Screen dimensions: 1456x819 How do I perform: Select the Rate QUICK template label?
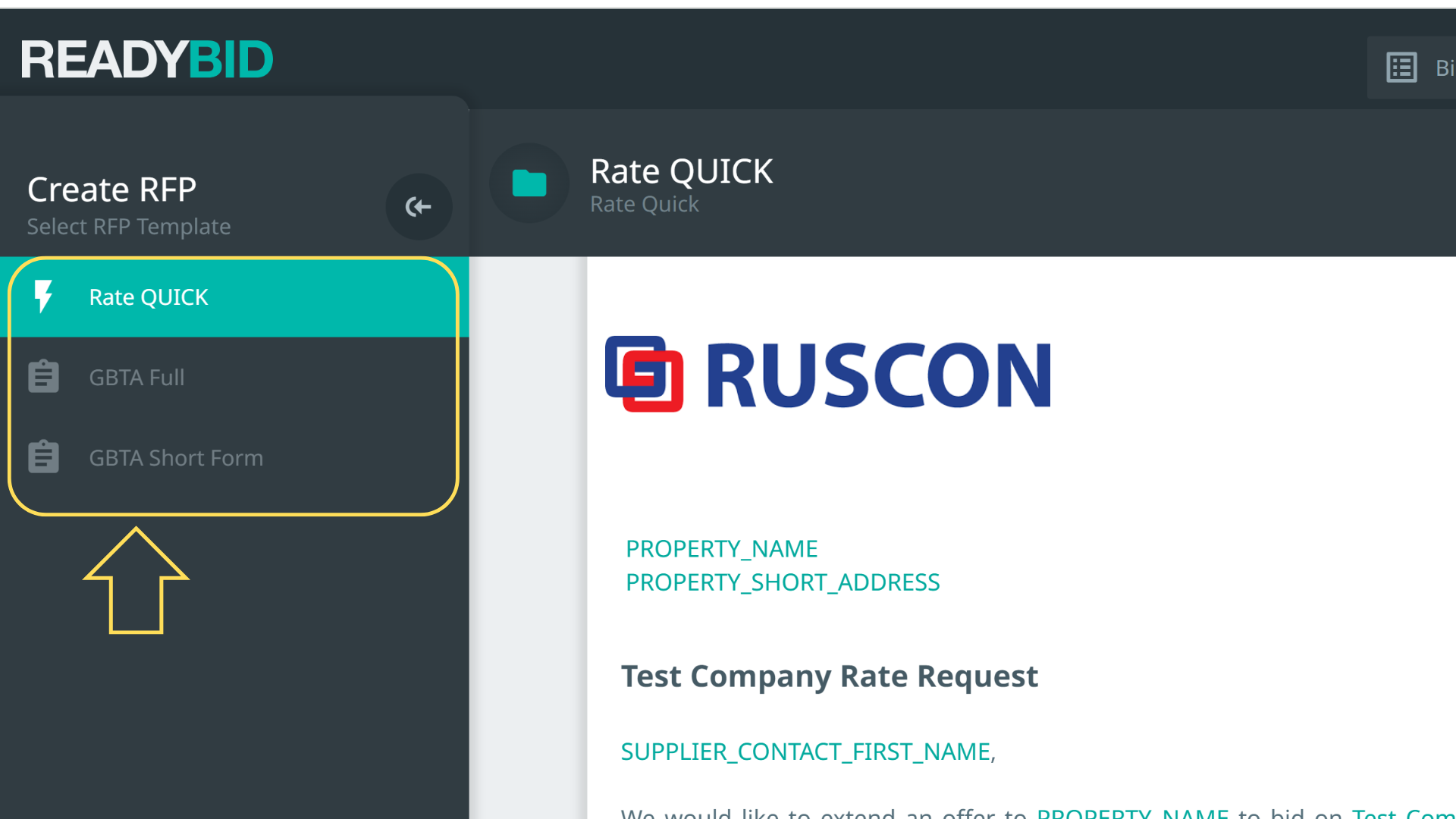pyautogui.click(x=149, y=297)
